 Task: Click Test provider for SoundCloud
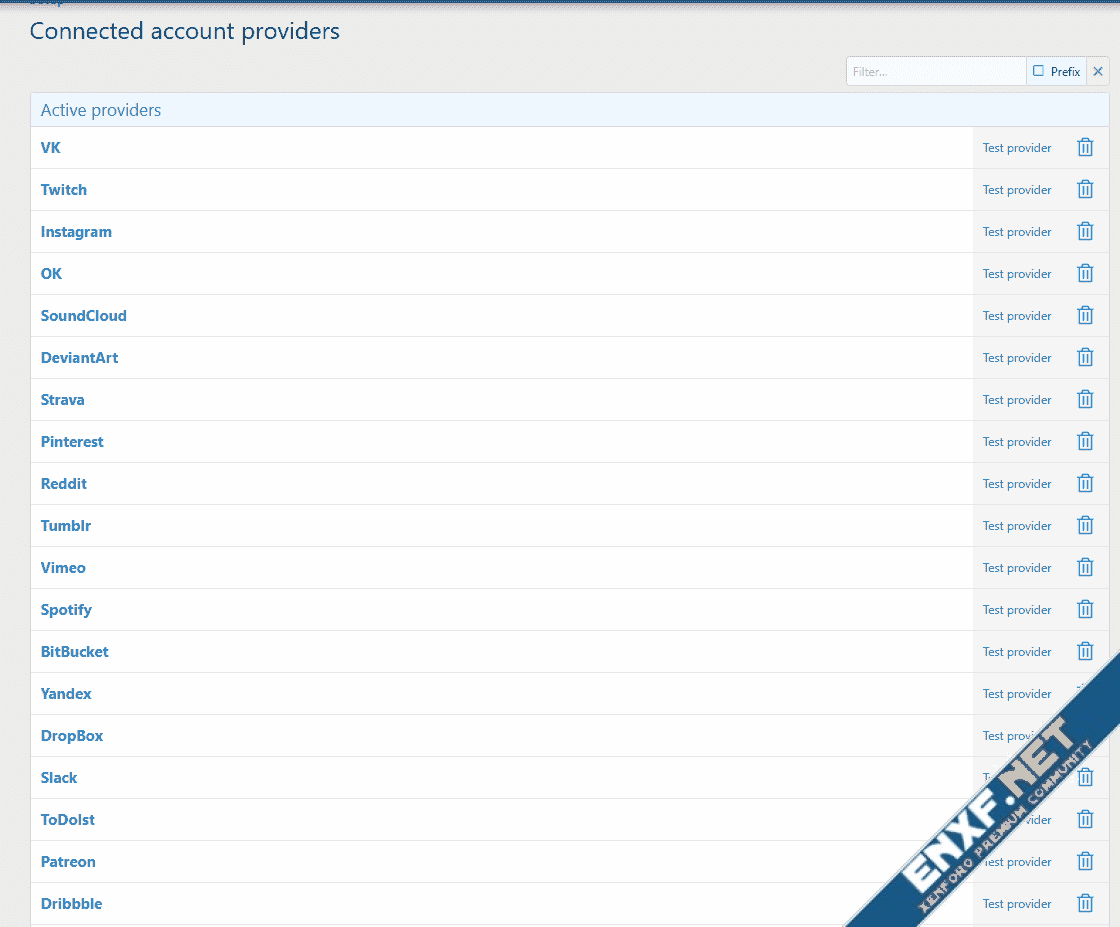pos(1017,316)
